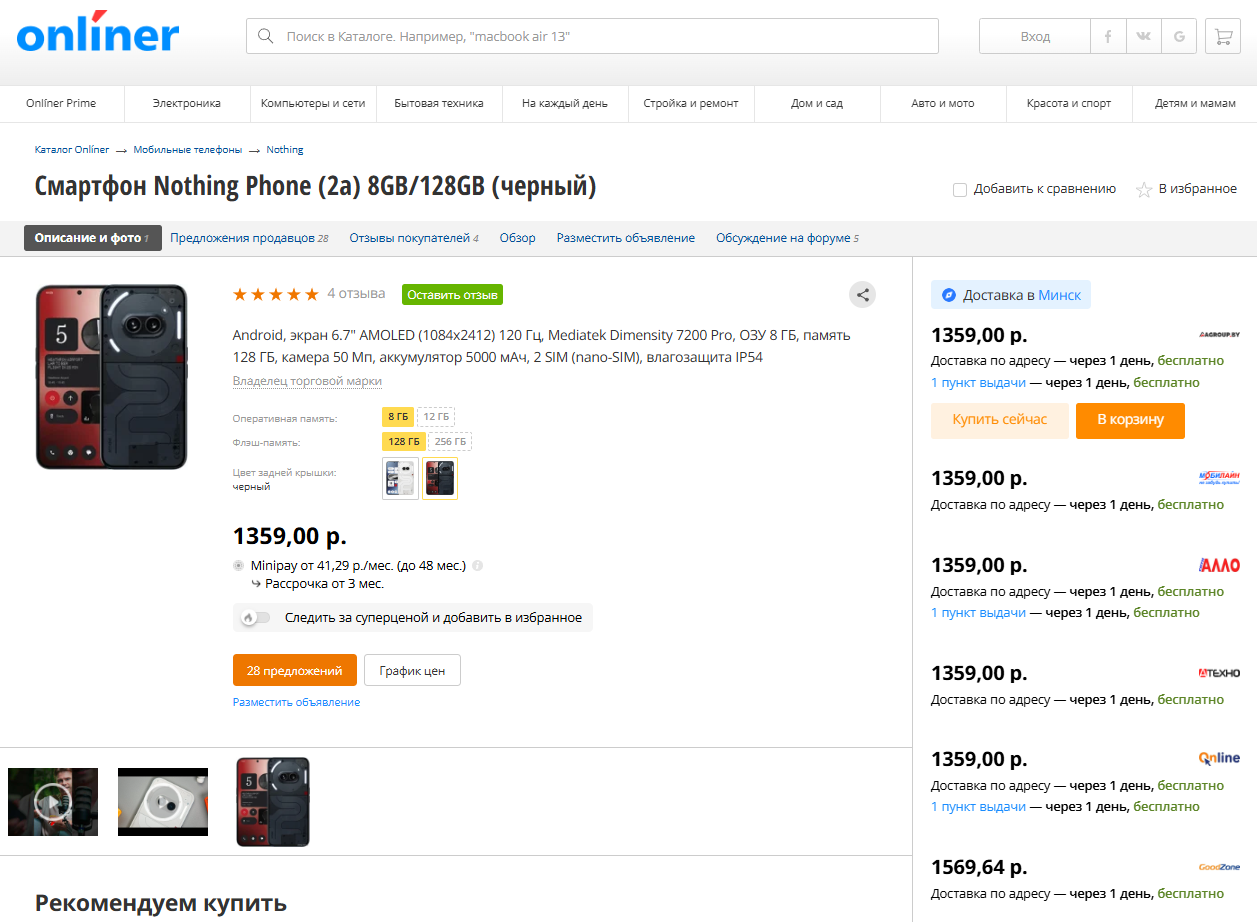Image resolution: width=1257 pixels, height=922 pixels.
Task: Open the На каждый день menu
Action: click(565, 103)
